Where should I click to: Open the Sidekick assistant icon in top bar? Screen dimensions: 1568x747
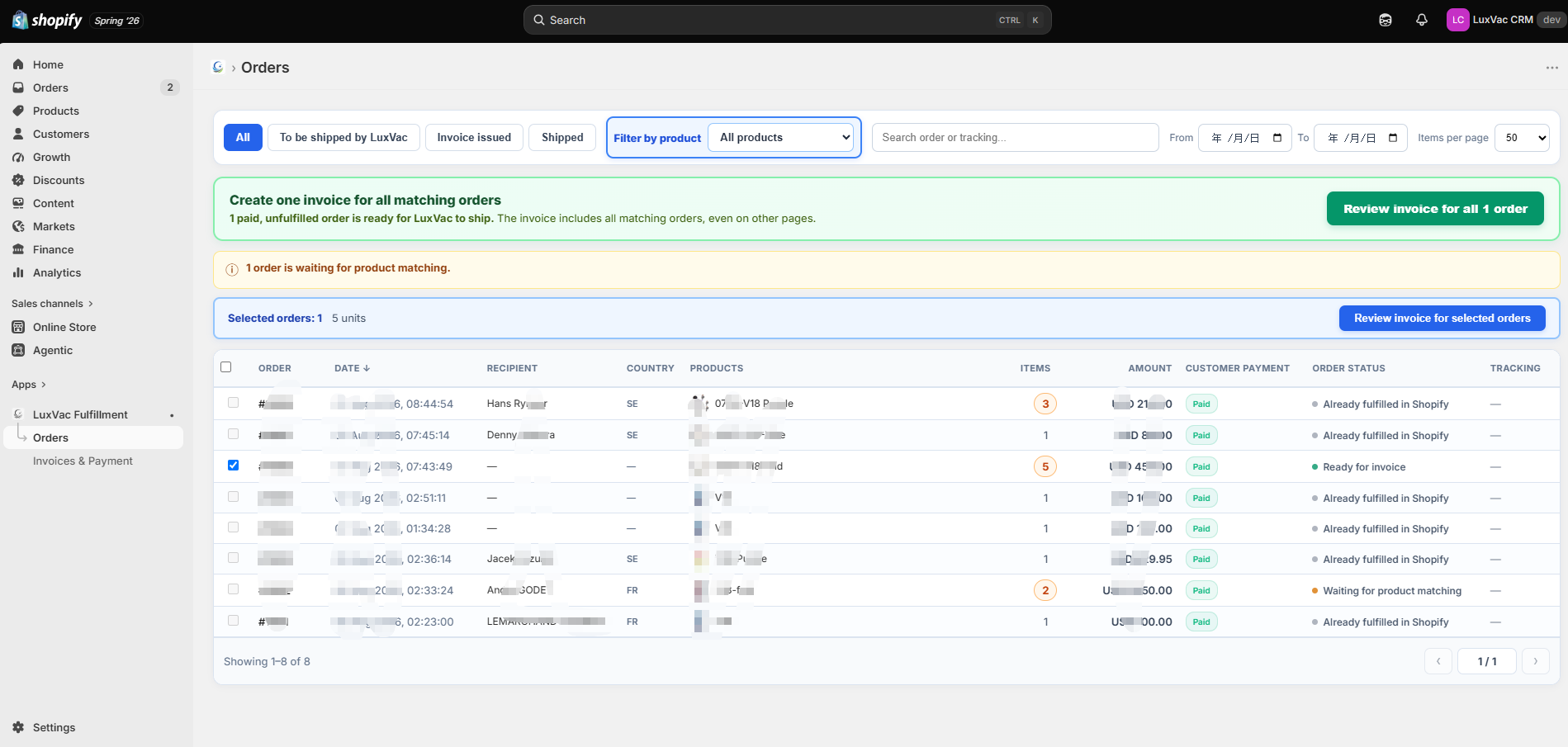click(1386, 20)
